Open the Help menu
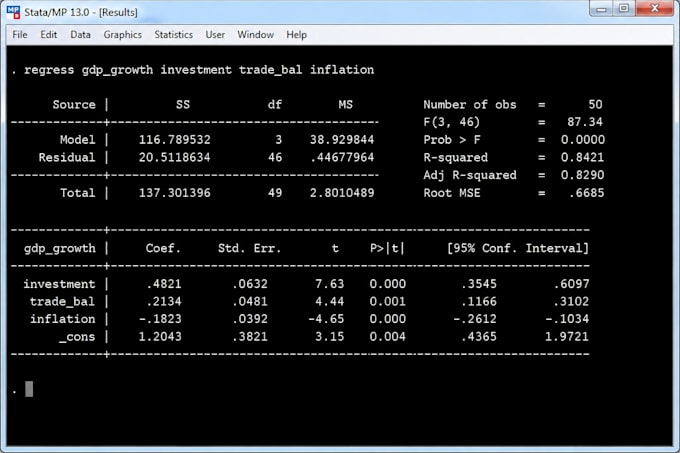The height and width of the screenshot is (453, 680). [296, 35]
